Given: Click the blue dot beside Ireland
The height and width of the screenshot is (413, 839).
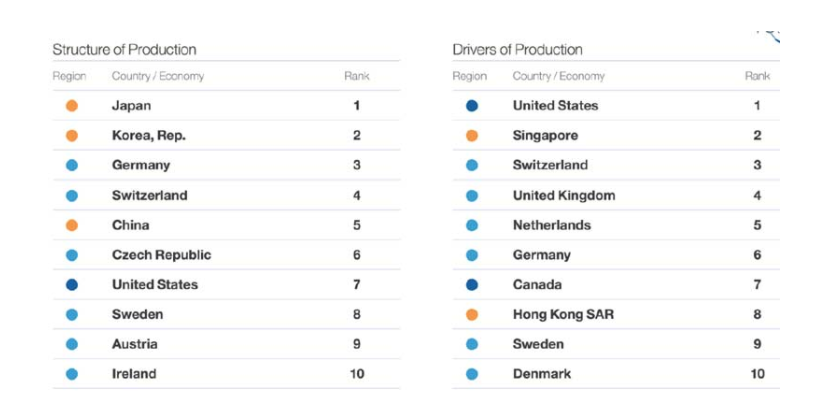Looking at the screenshot, I should [x=72, y=374].
